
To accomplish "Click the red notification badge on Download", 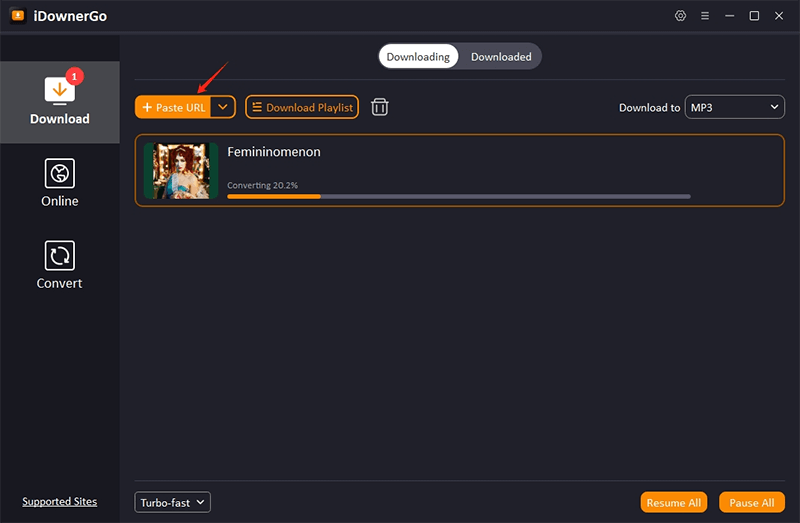I will (73, 76).
